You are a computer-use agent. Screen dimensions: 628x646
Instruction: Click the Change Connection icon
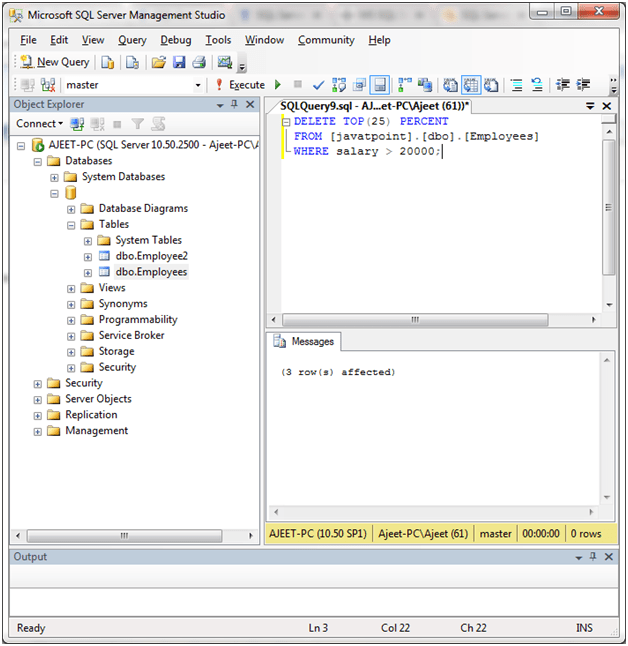48,85
